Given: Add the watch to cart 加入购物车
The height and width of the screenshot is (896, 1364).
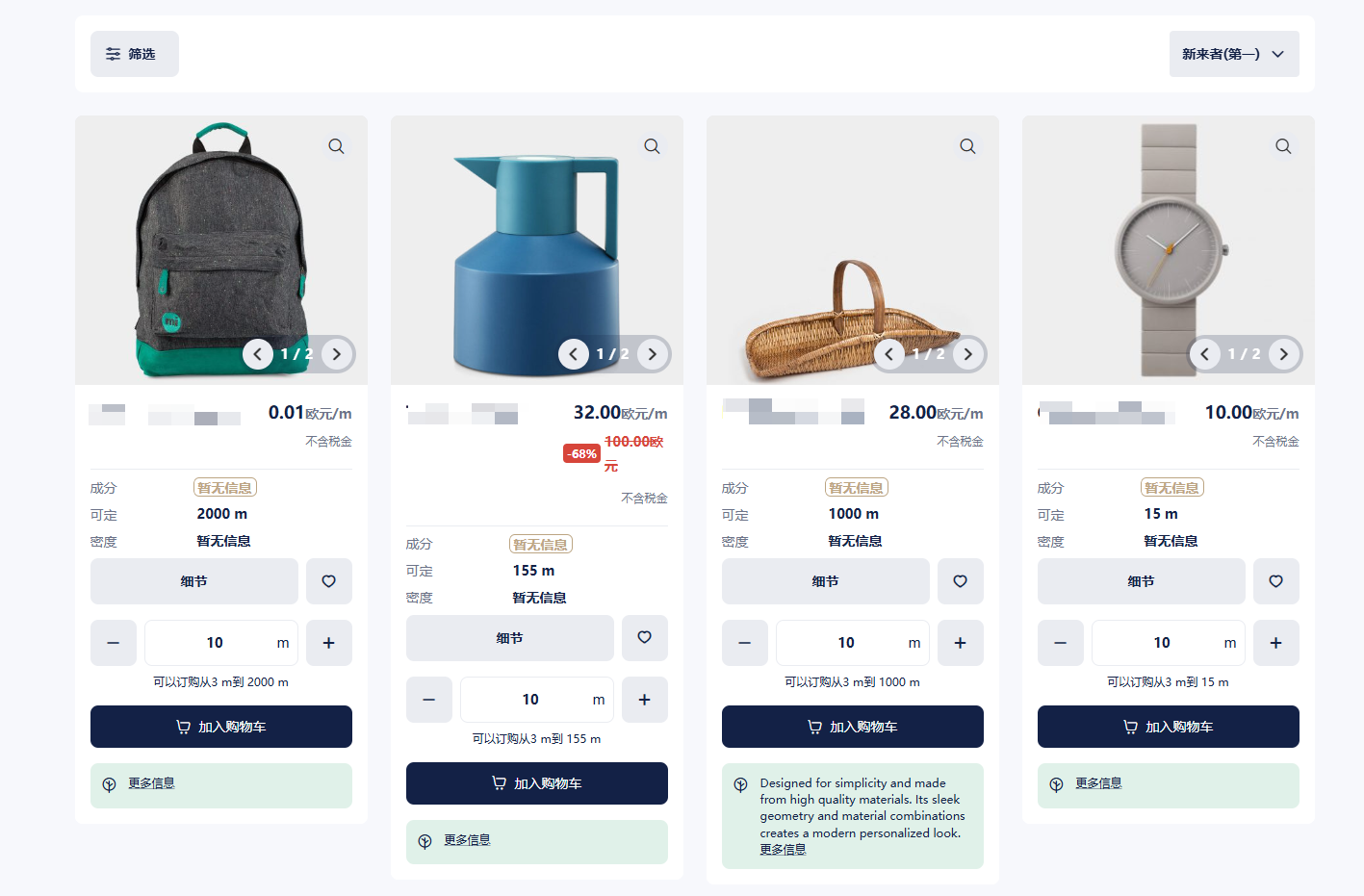Looking at the screenshot, I should click(1169, 727).
